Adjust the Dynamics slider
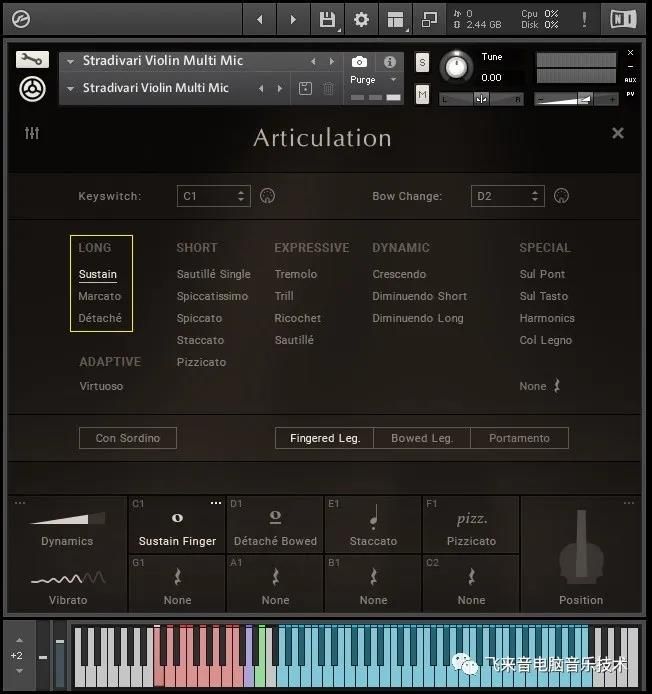This screenshot has height=694, width=652. point(67,518)
